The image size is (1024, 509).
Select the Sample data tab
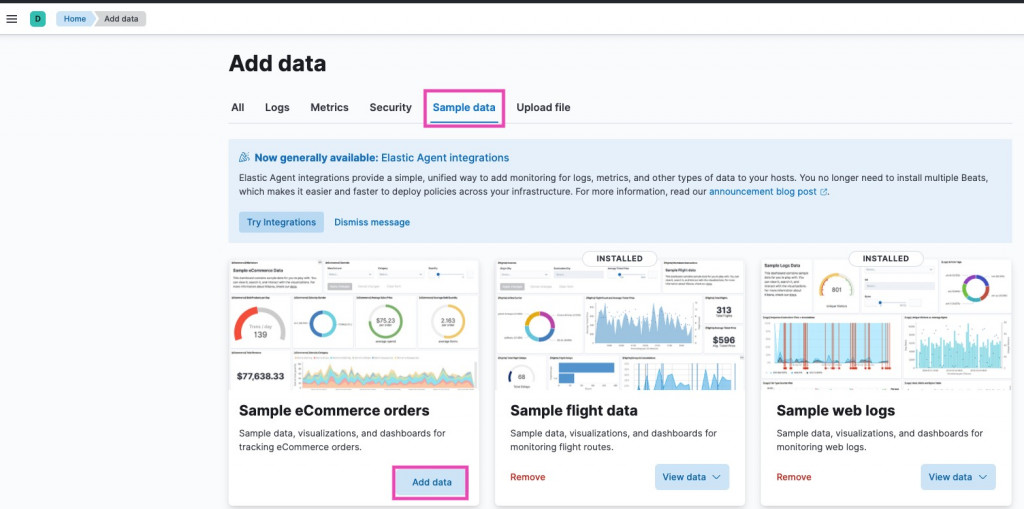point(464,107)
